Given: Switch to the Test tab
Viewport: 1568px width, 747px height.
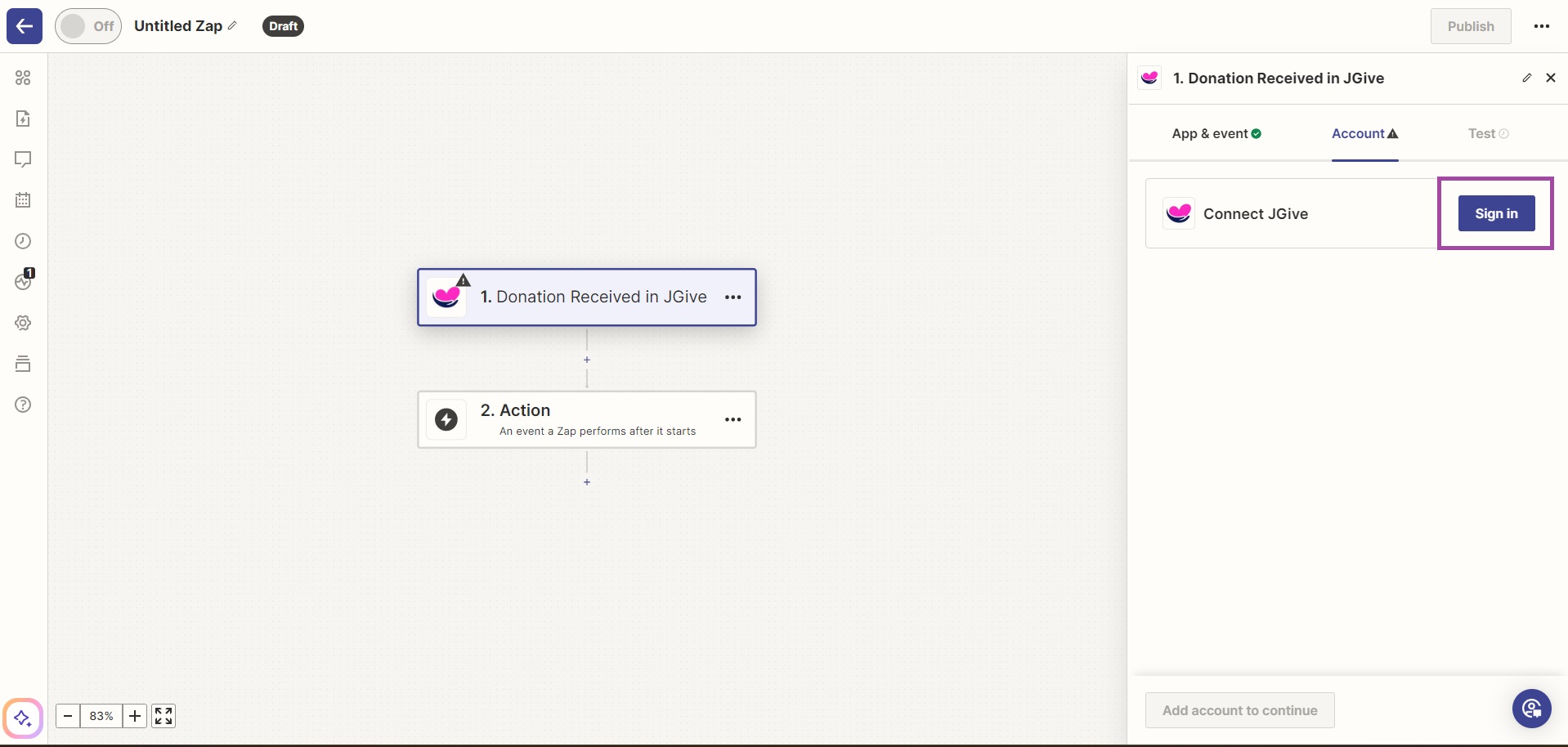Looking at the screenshot, I should point(1488,133).
